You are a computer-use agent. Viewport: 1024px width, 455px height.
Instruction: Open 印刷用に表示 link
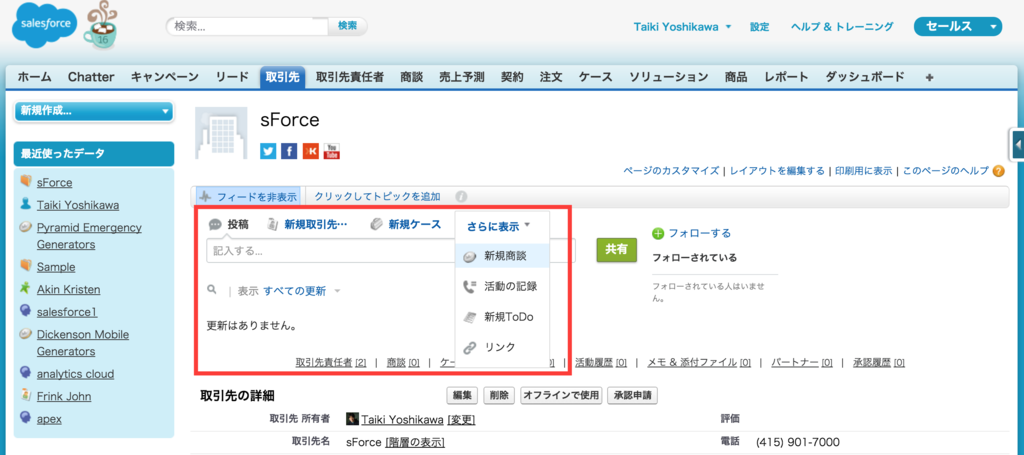coord(863,171)
